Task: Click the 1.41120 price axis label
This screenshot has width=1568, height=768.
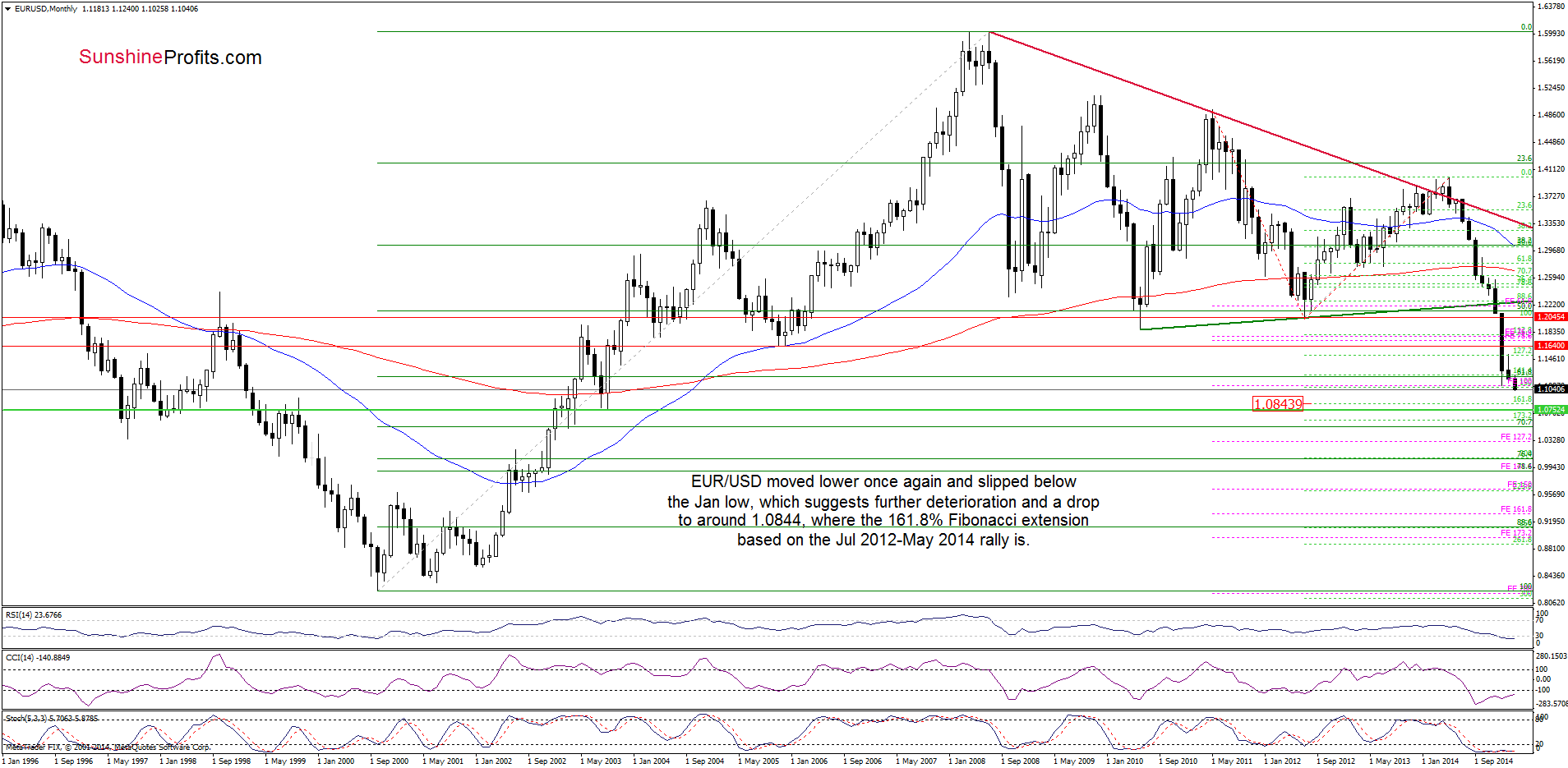Action: click(1551, 169)
